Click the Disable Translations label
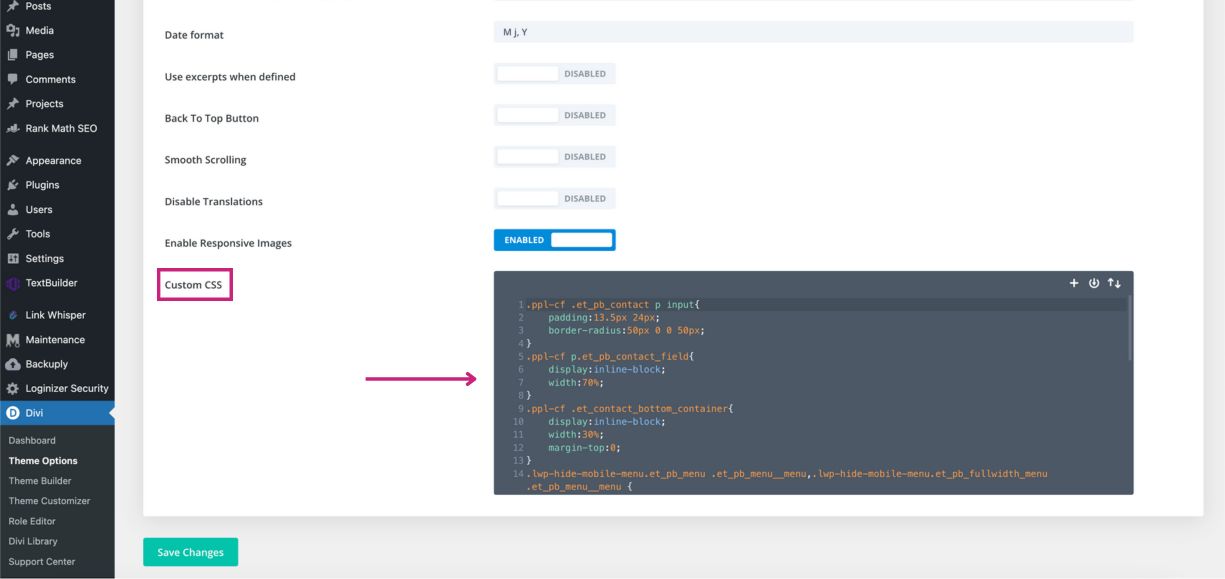Screen dimensions: 1225x579 coord(214,201)
